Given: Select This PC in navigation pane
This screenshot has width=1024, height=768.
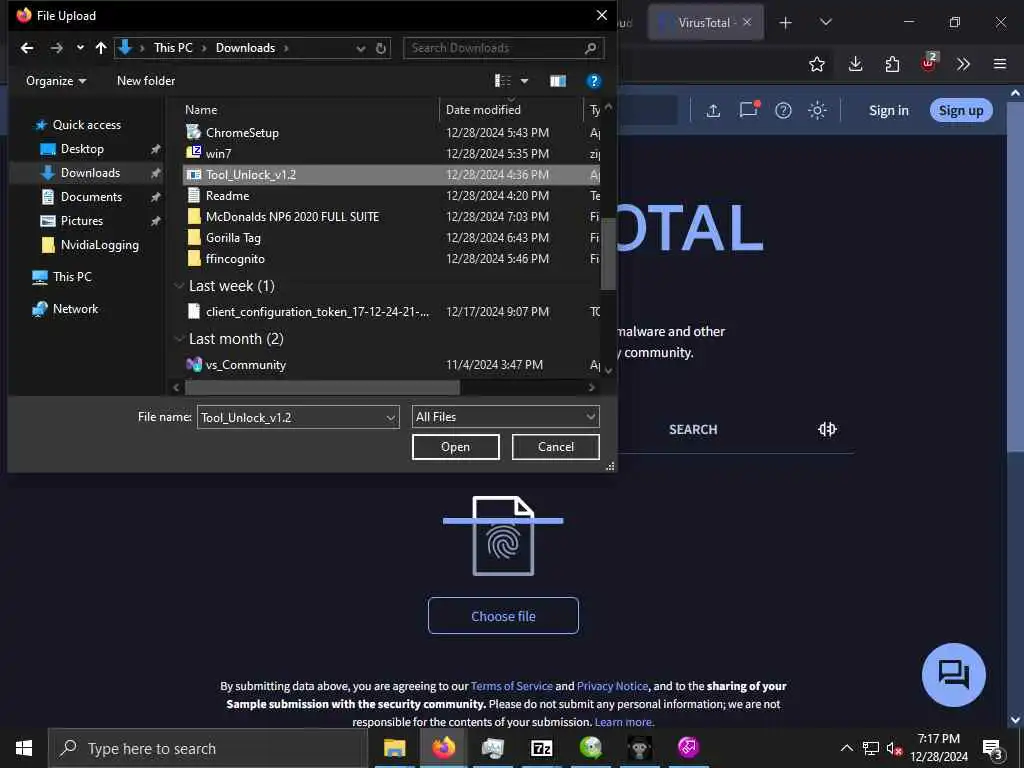Looking at the screenshot, I should (72, 277).
